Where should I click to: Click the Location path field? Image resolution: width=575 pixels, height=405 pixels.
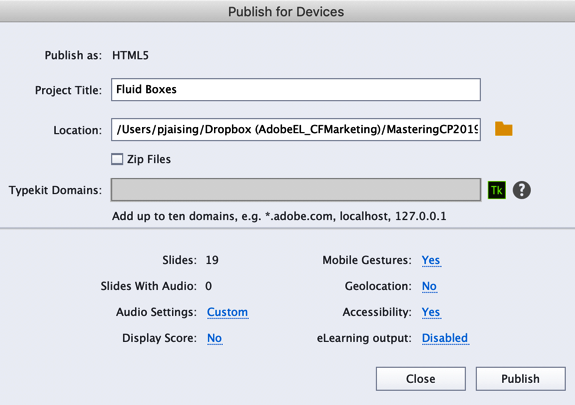296,129
